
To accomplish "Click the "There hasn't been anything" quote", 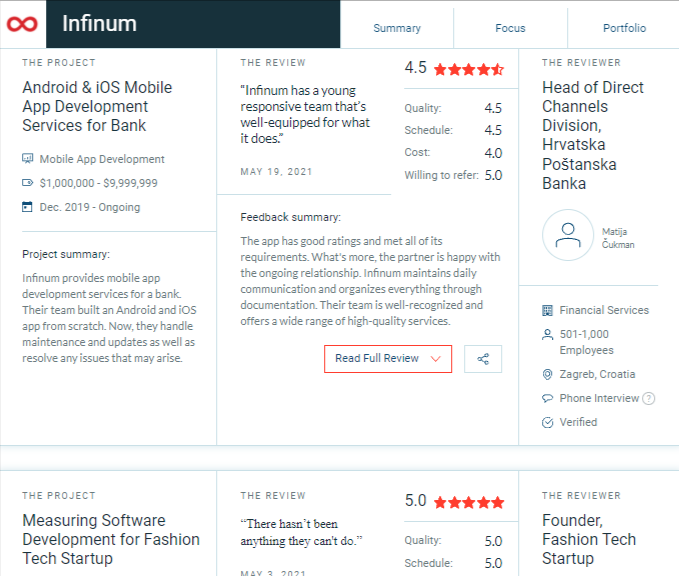I will pyautogui.click(x=301, y=532).
